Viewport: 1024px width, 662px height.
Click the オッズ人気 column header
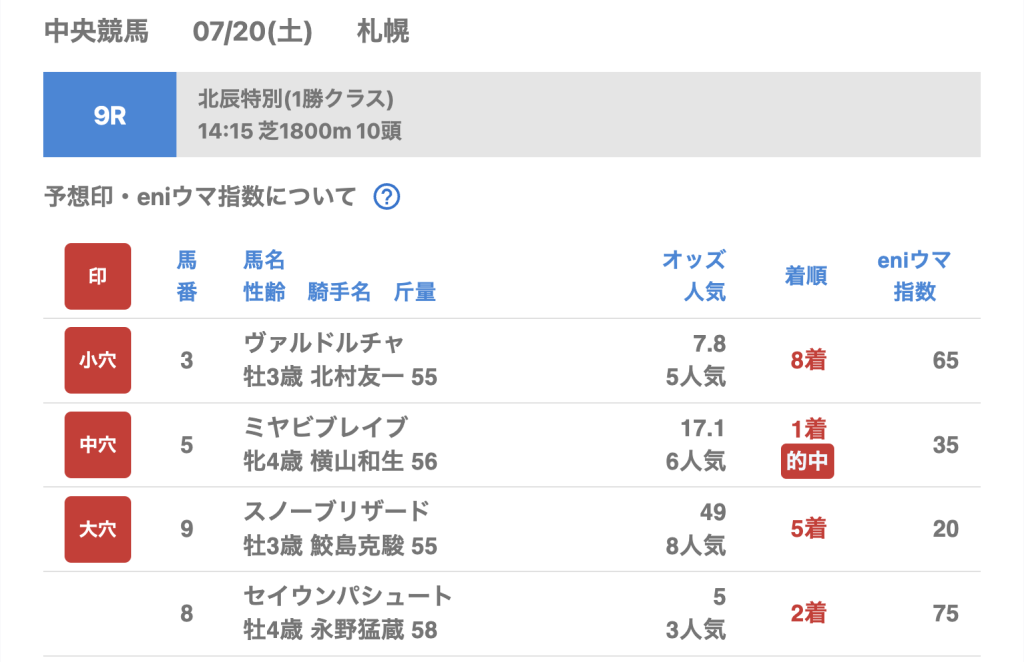coord(694,276)
